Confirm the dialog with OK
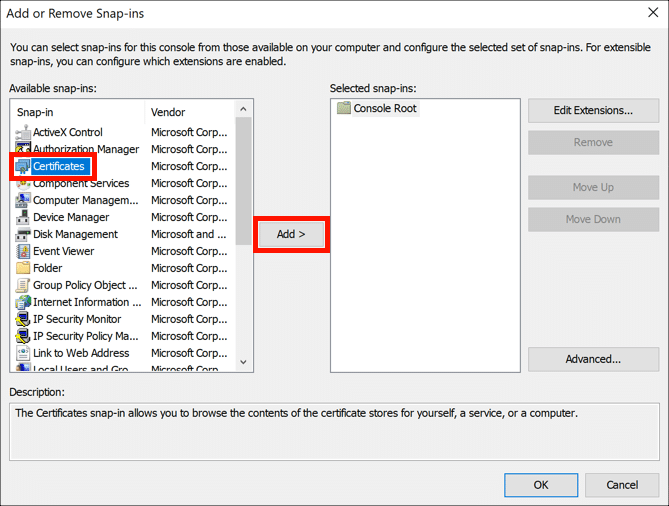 click(541, 485)
